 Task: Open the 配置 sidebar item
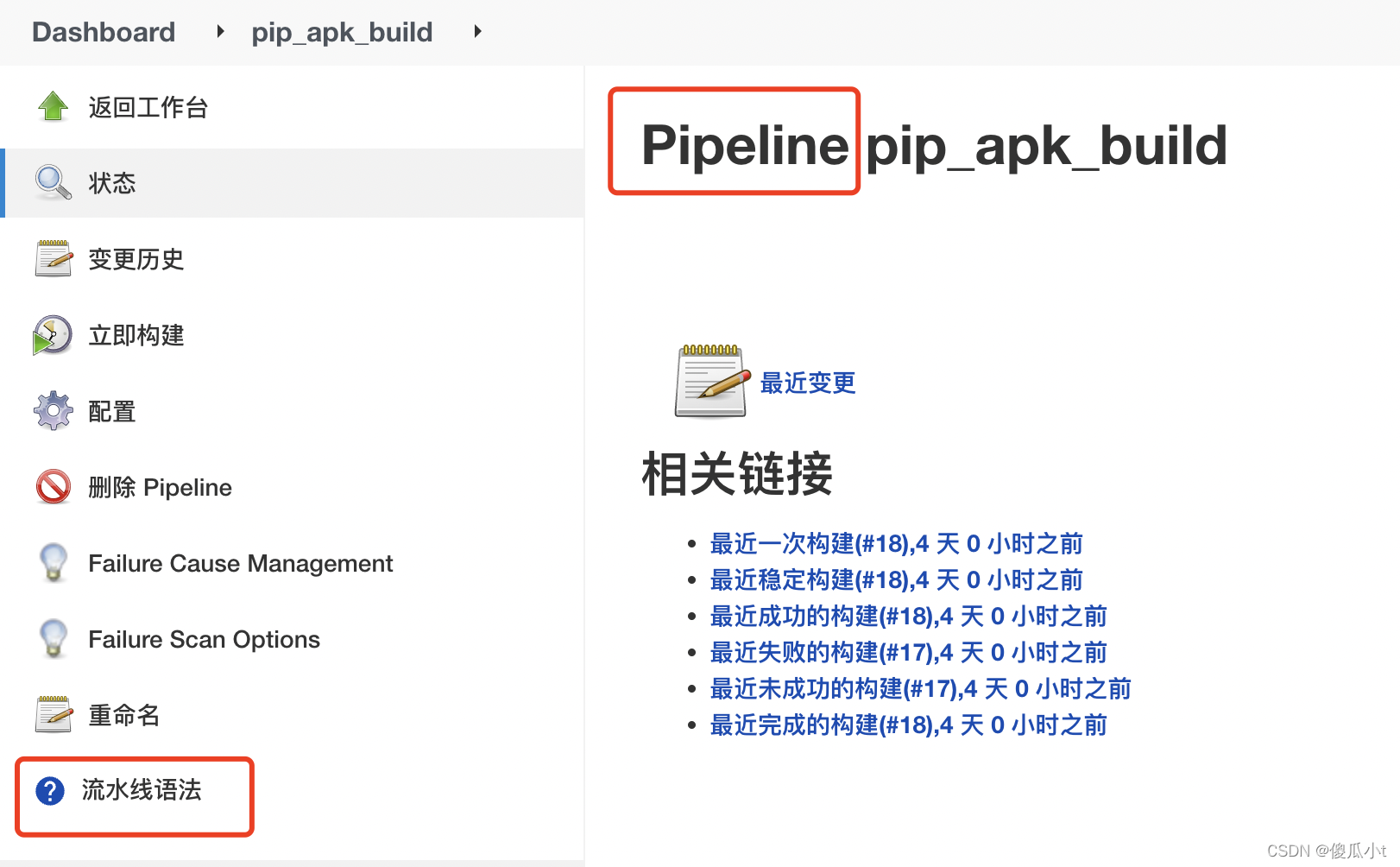(112, 411)
